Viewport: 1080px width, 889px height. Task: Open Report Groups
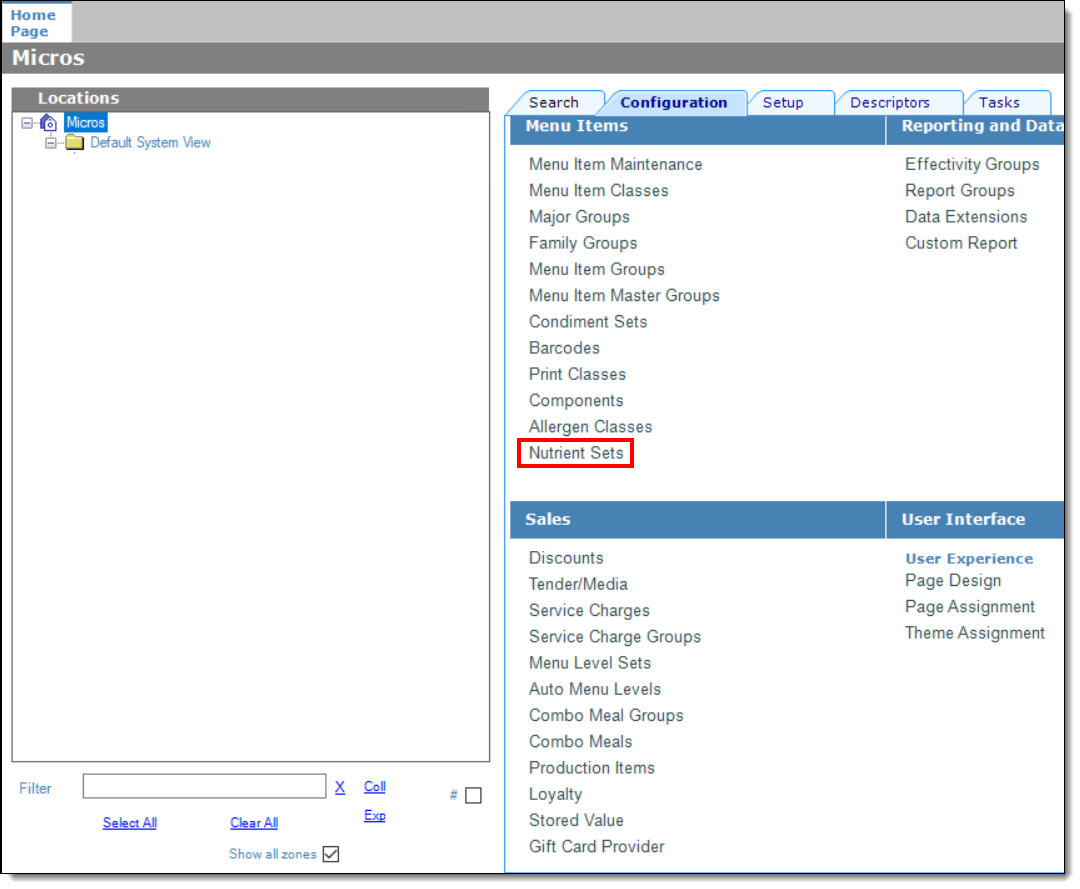click(959, 191)
